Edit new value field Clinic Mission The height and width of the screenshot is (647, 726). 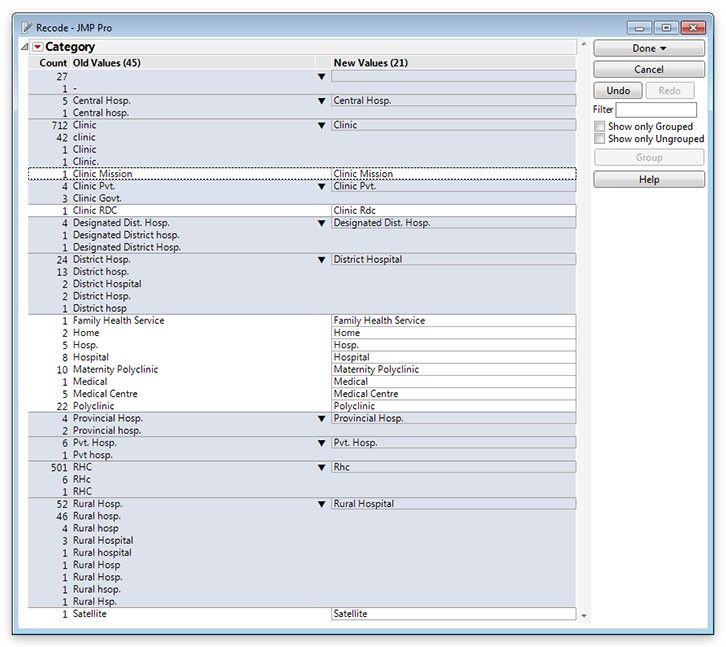point(454,174)
